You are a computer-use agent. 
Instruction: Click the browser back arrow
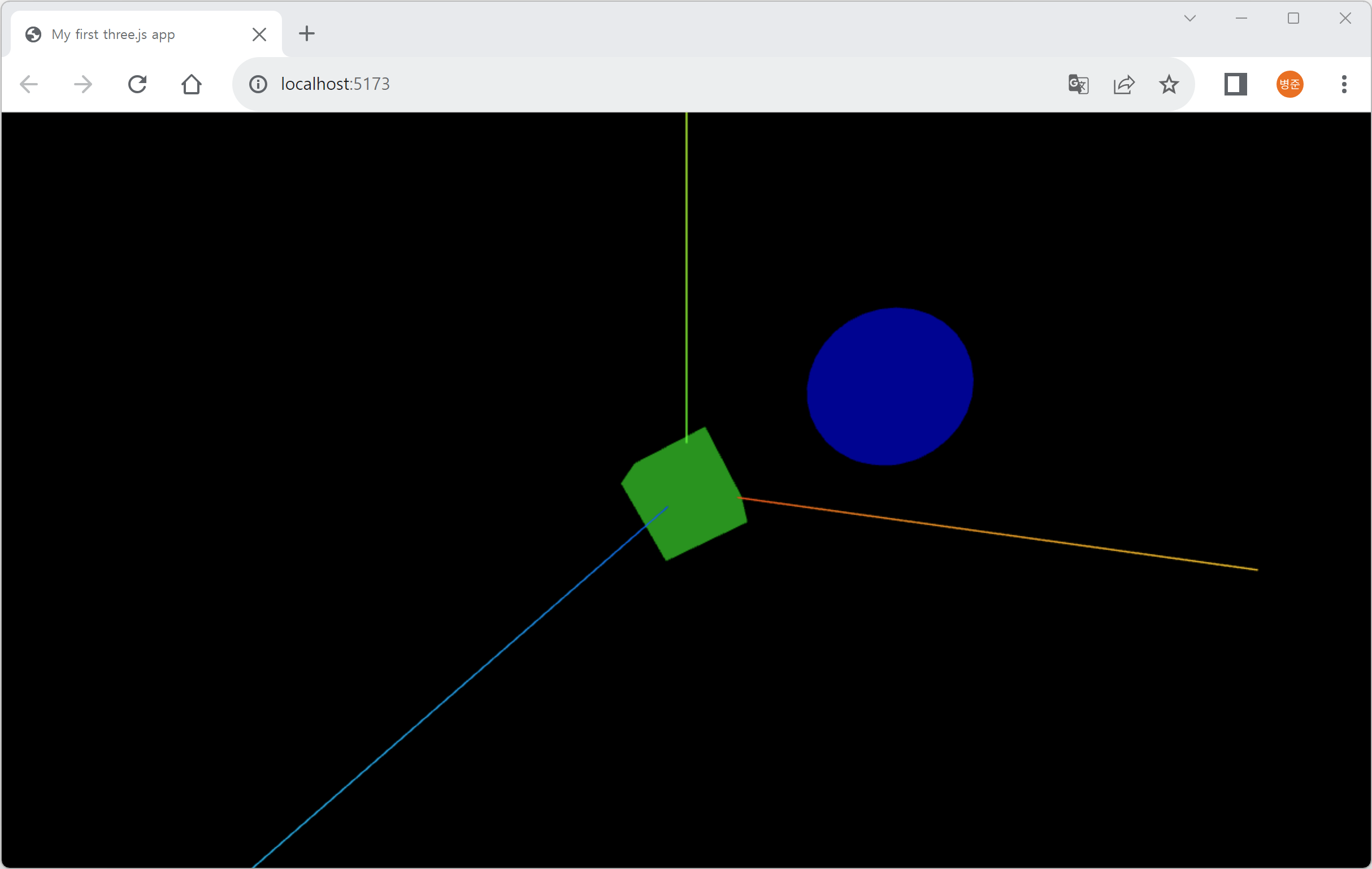[x=28, y=84]
